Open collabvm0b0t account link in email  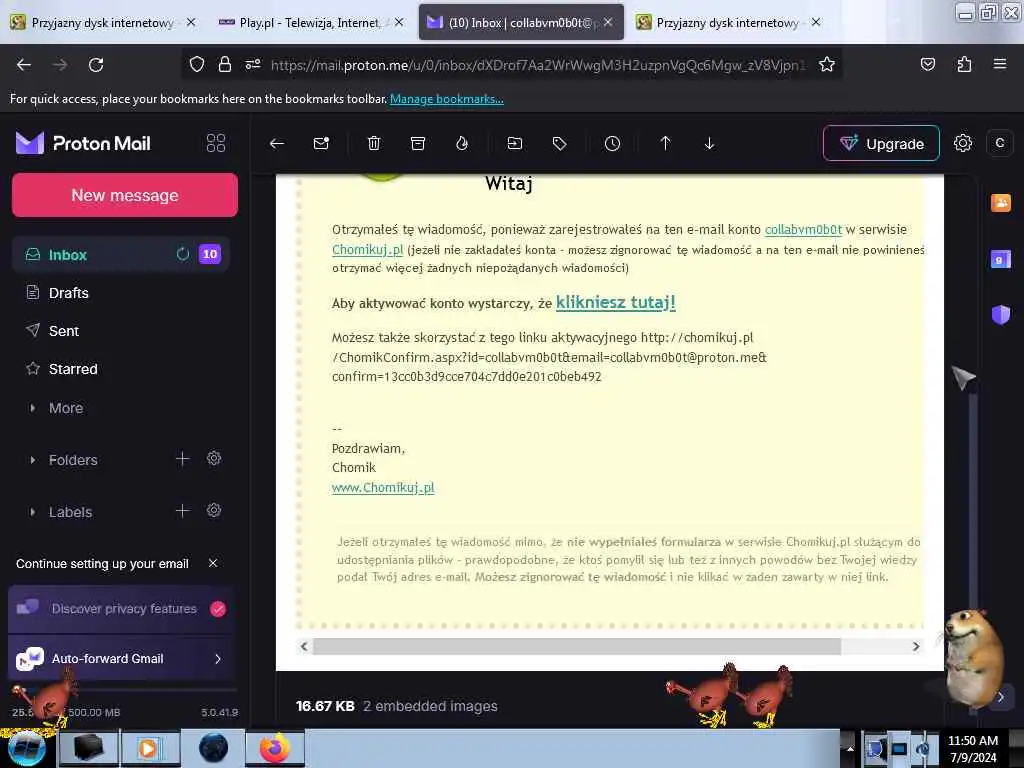(803, 230)
